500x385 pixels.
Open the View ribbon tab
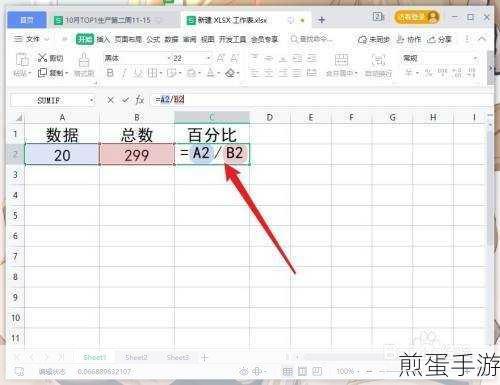[207, 39]
